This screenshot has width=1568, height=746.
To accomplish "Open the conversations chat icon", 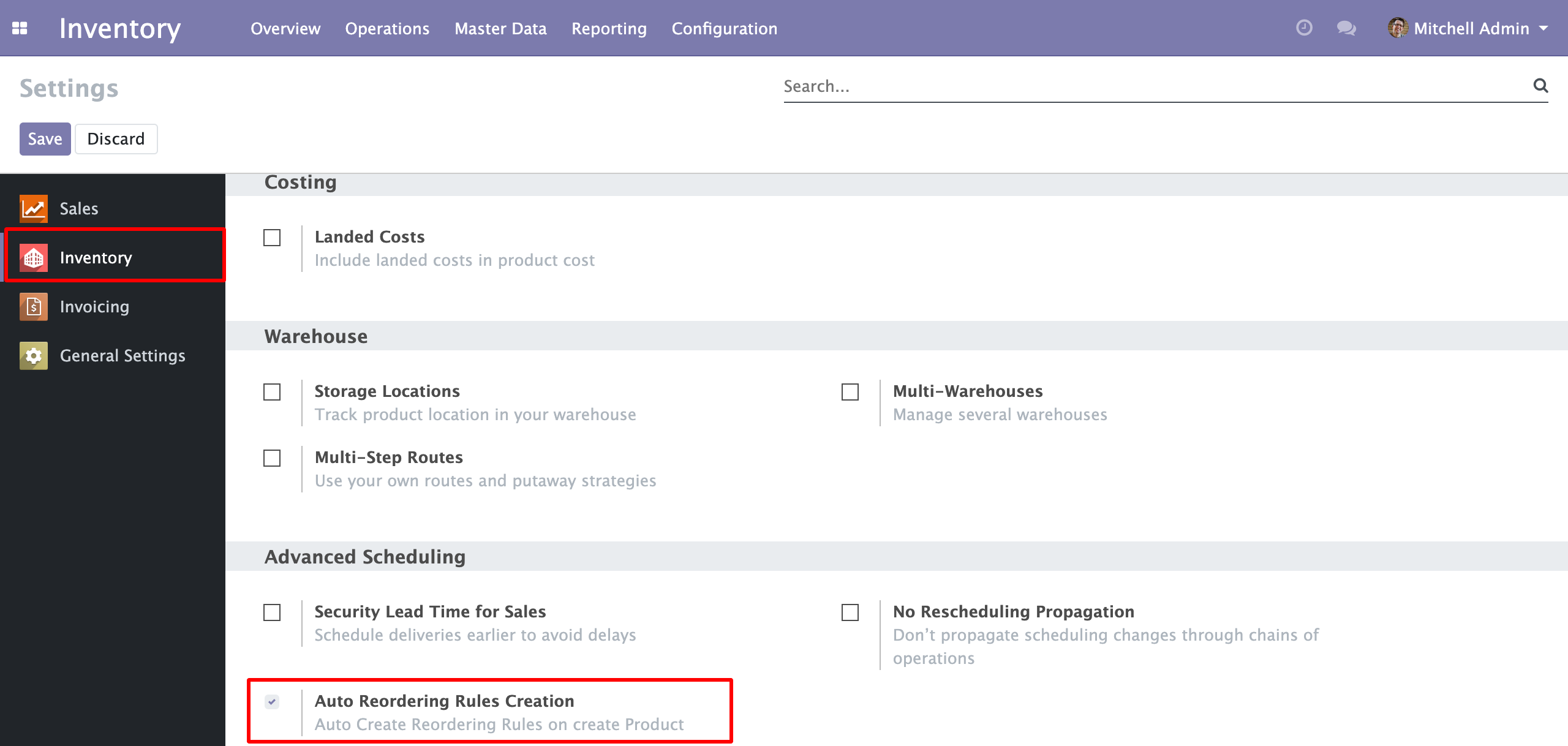I will 1346,28.
